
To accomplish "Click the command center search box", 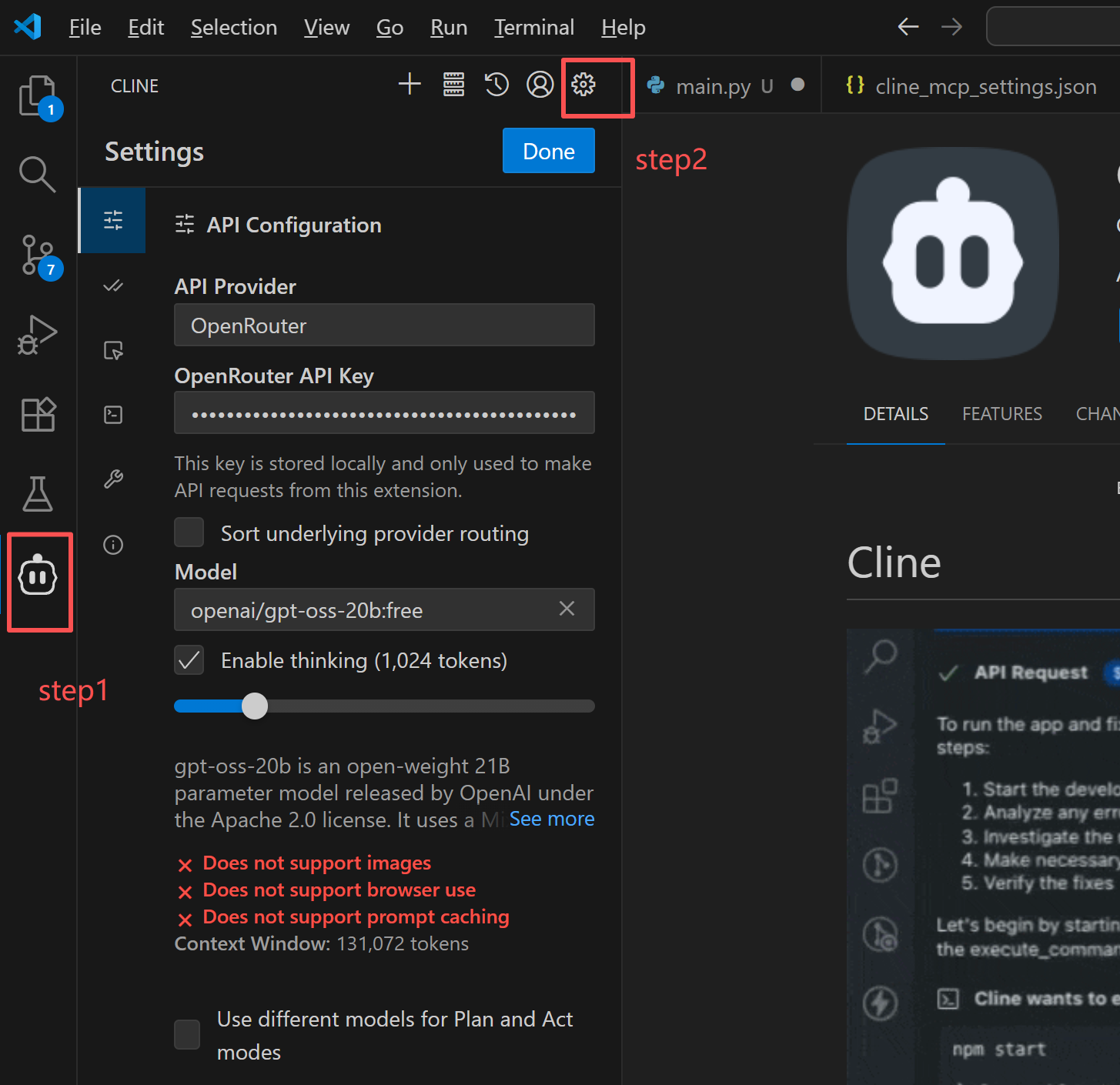I will pos(1053,27).
